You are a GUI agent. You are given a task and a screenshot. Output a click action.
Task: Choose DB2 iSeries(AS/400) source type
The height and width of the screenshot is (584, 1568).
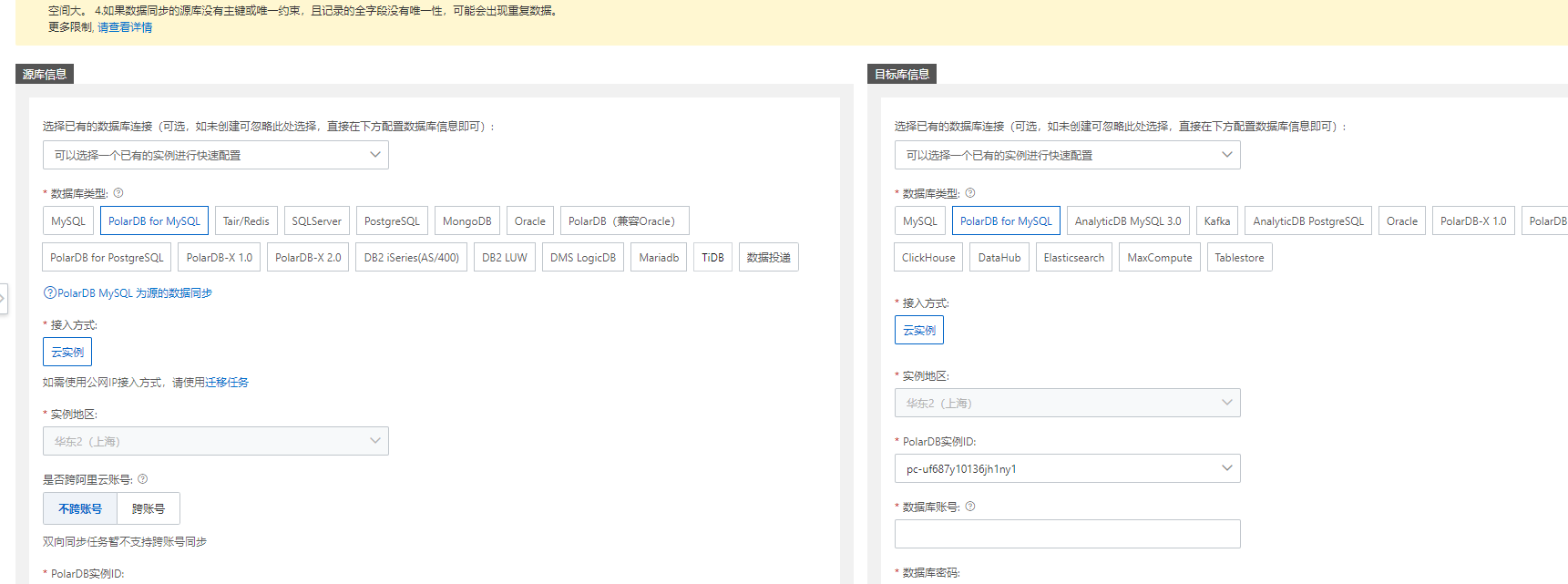(412, 258)
